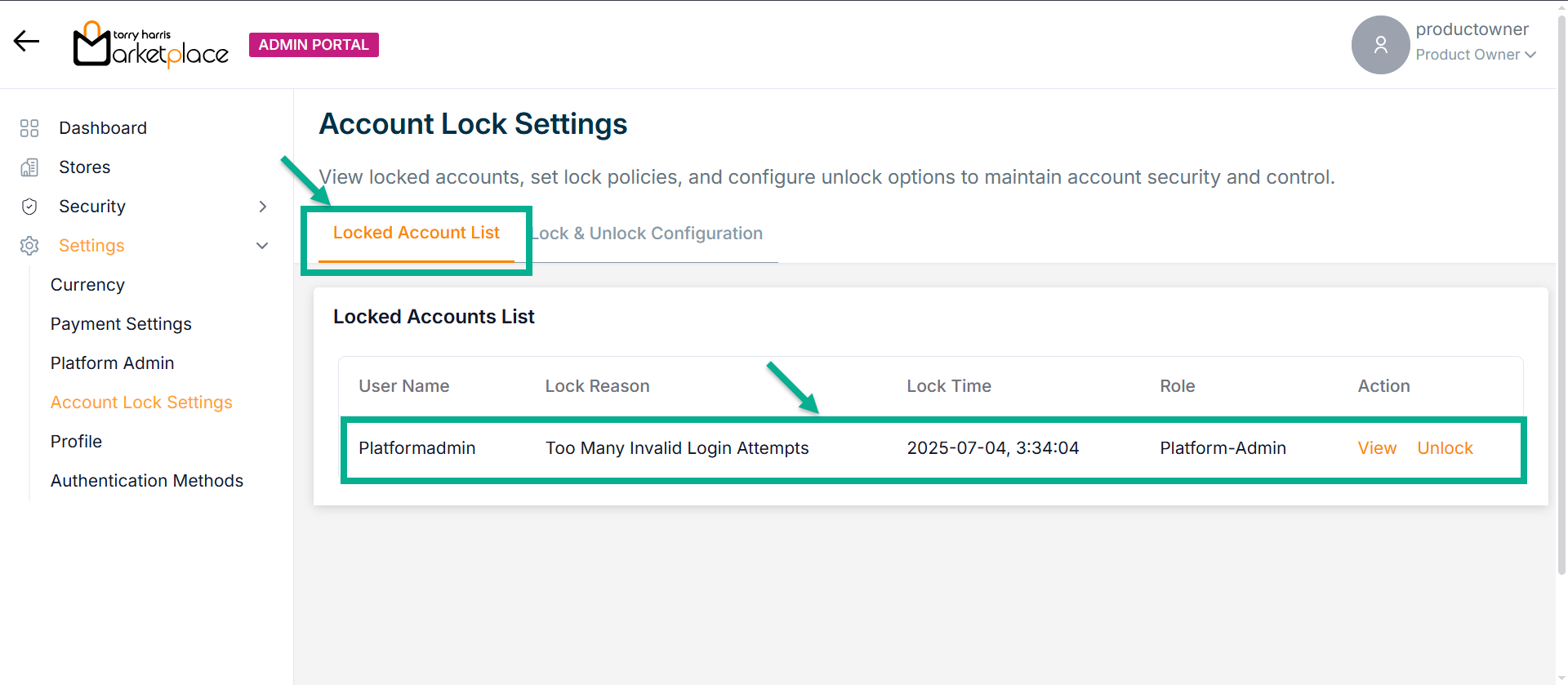This screenshot has height=685, width=1568.
Task: View the Platformadmin locked account
Action: 1377,448
